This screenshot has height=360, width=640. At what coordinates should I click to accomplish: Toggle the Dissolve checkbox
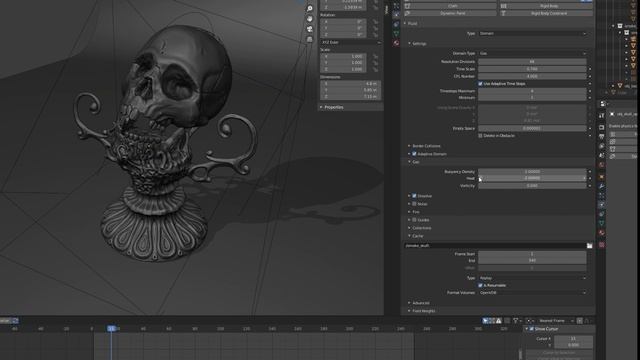pos(414,196)
